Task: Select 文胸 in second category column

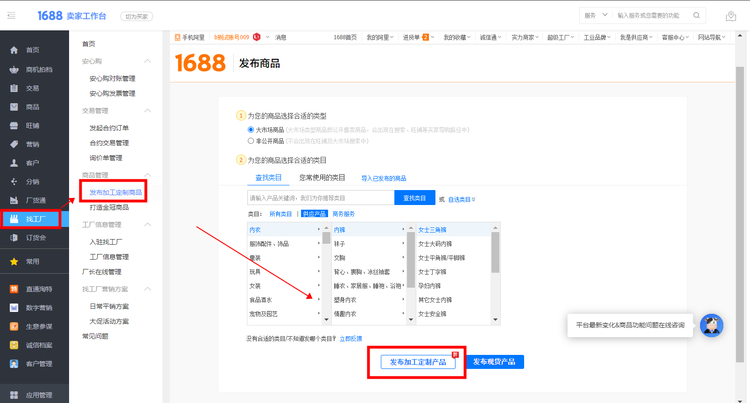Action: [369, 258]
